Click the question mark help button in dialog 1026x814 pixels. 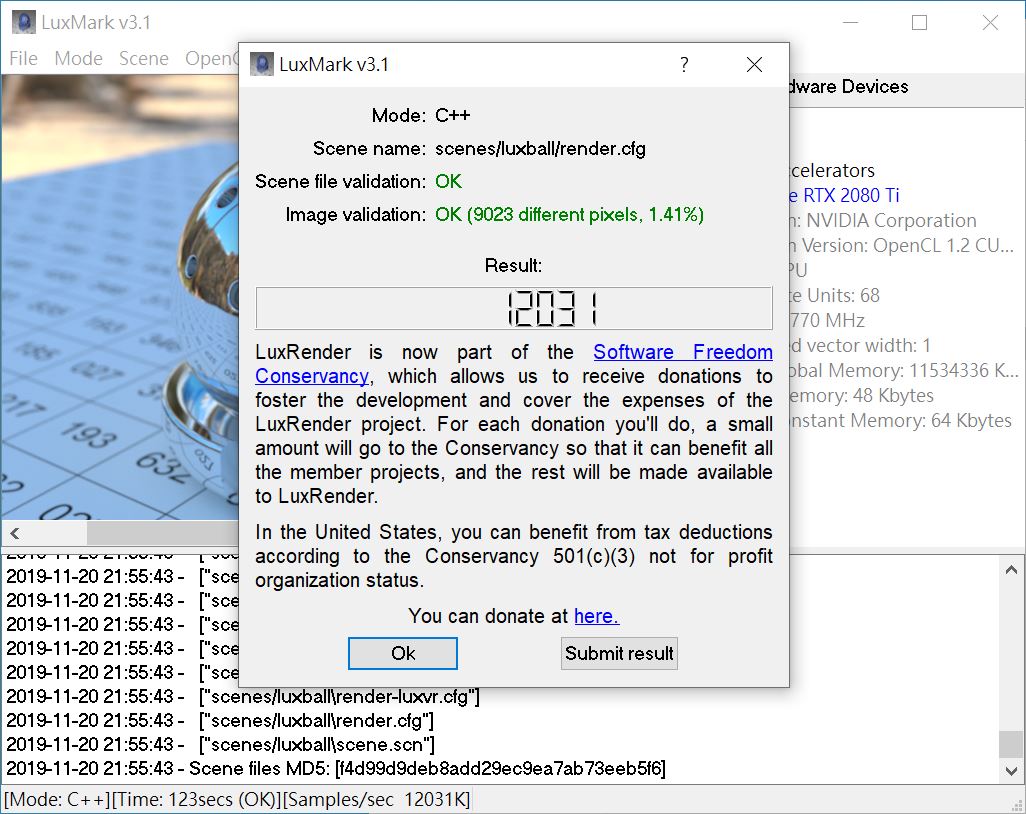(684, 65)
